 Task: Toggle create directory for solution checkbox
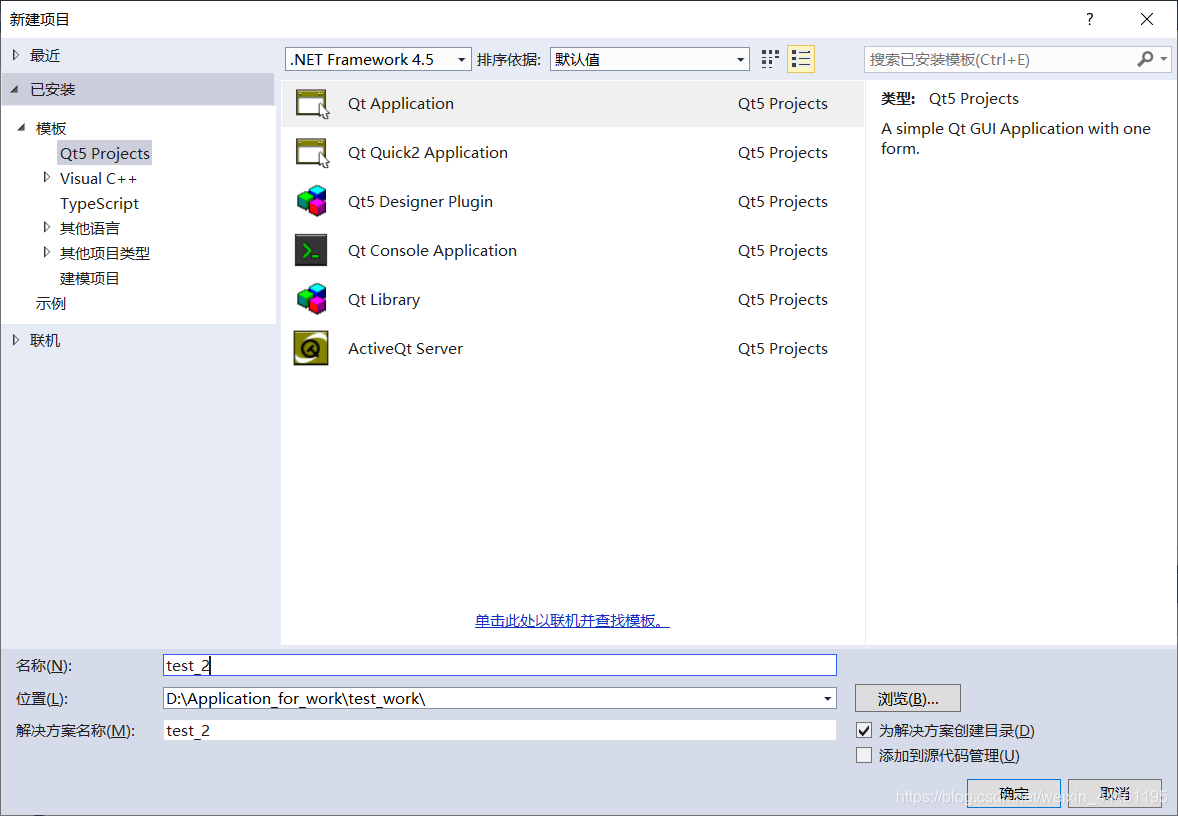point(864,730)
